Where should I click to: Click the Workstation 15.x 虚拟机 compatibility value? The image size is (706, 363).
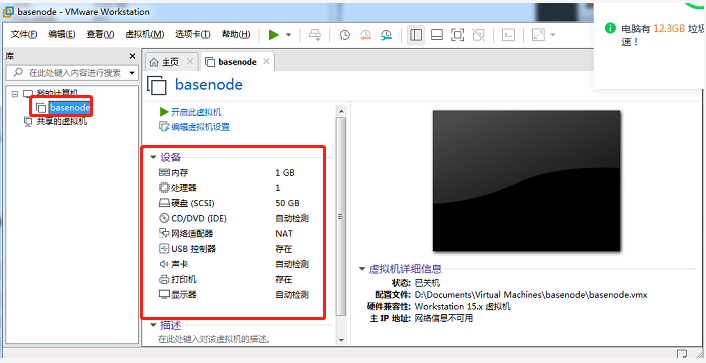462,307
